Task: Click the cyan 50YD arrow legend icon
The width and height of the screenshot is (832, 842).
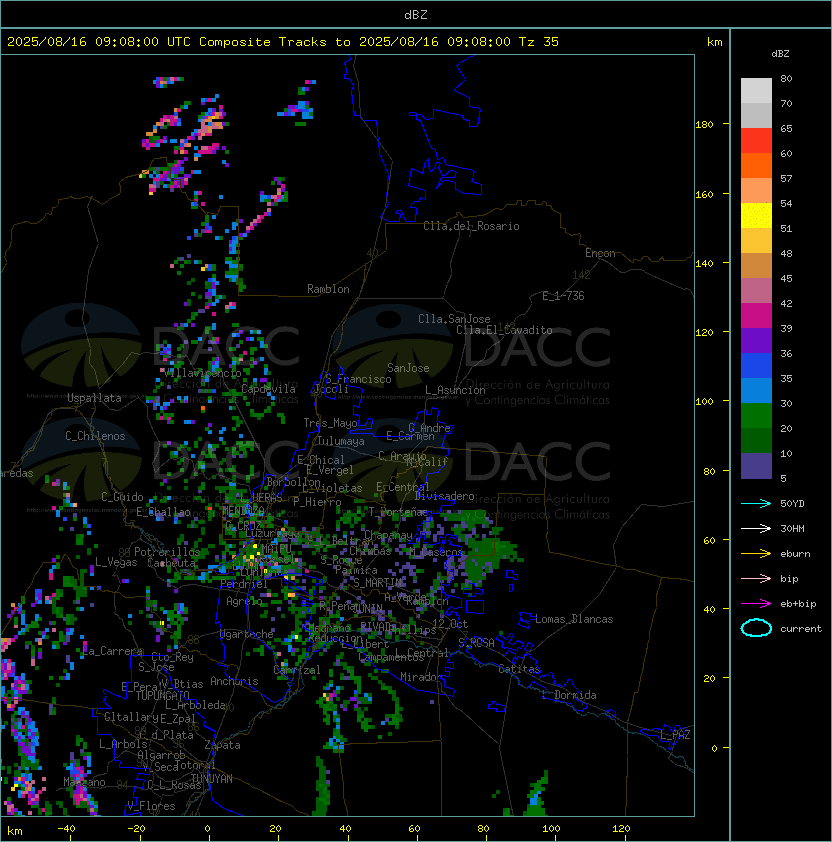Action: (756, 503)
